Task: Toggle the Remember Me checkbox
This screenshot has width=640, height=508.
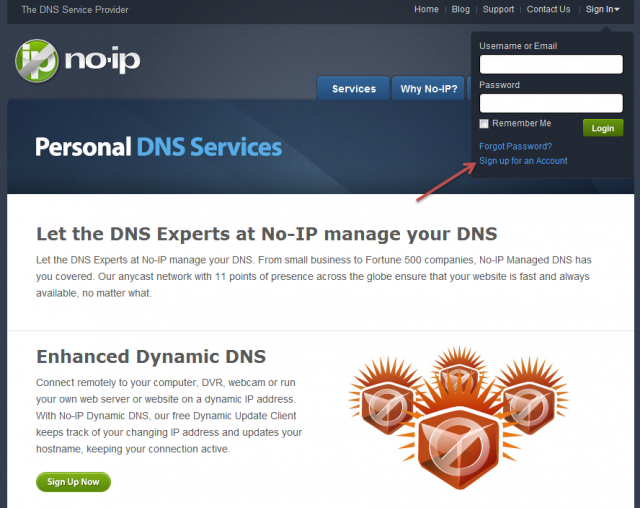Action: pos(484,124)
